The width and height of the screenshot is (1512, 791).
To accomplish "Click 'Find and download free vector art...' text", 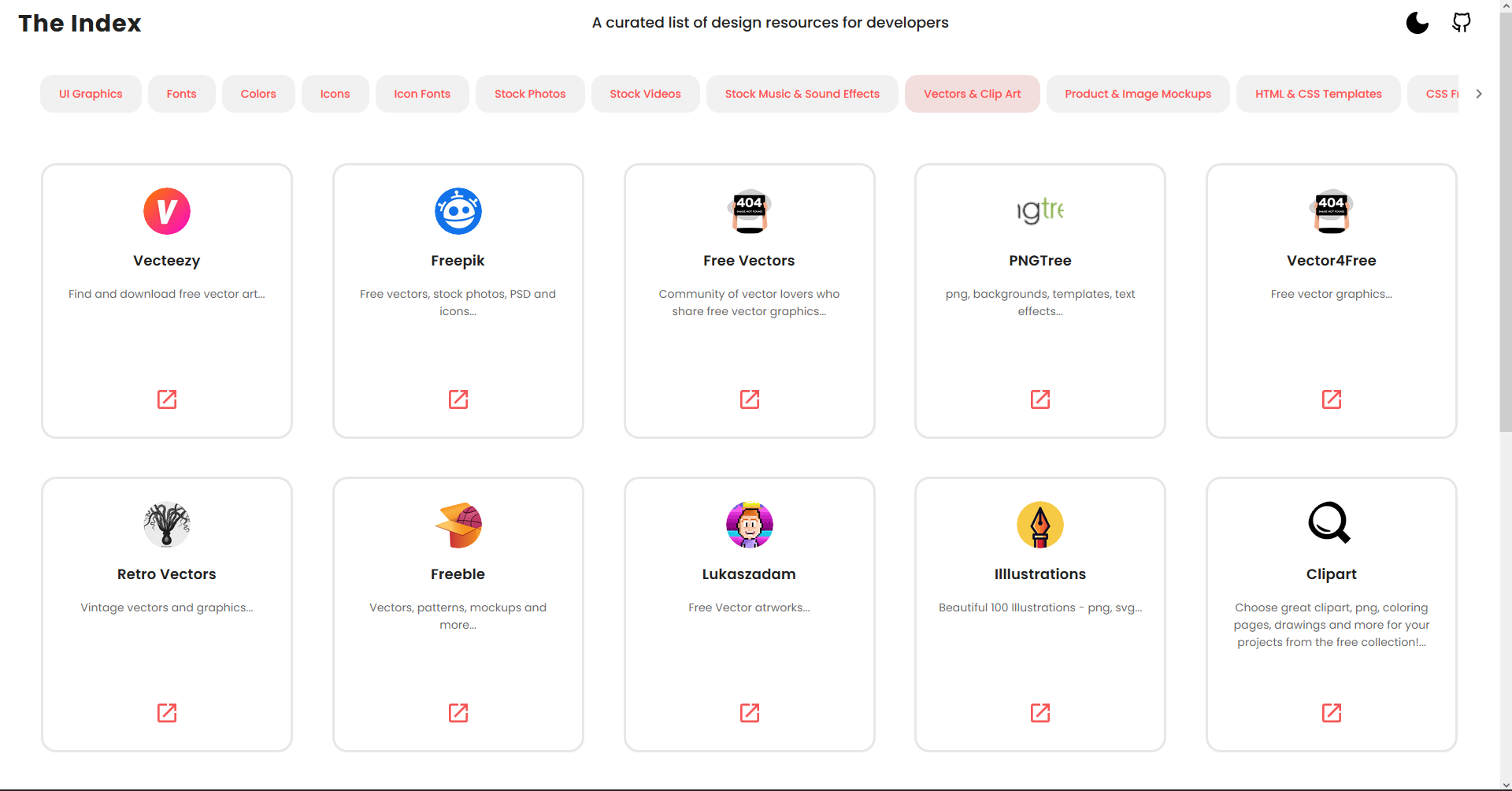I will [x=167, y=294].
